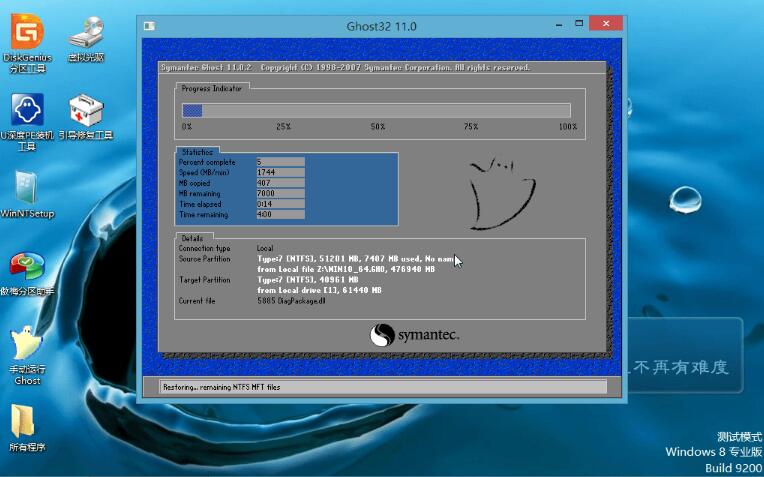Screen dimensions: 764x477
Task: Click the Ghost mascot drawing
Action: pos(502,193)
